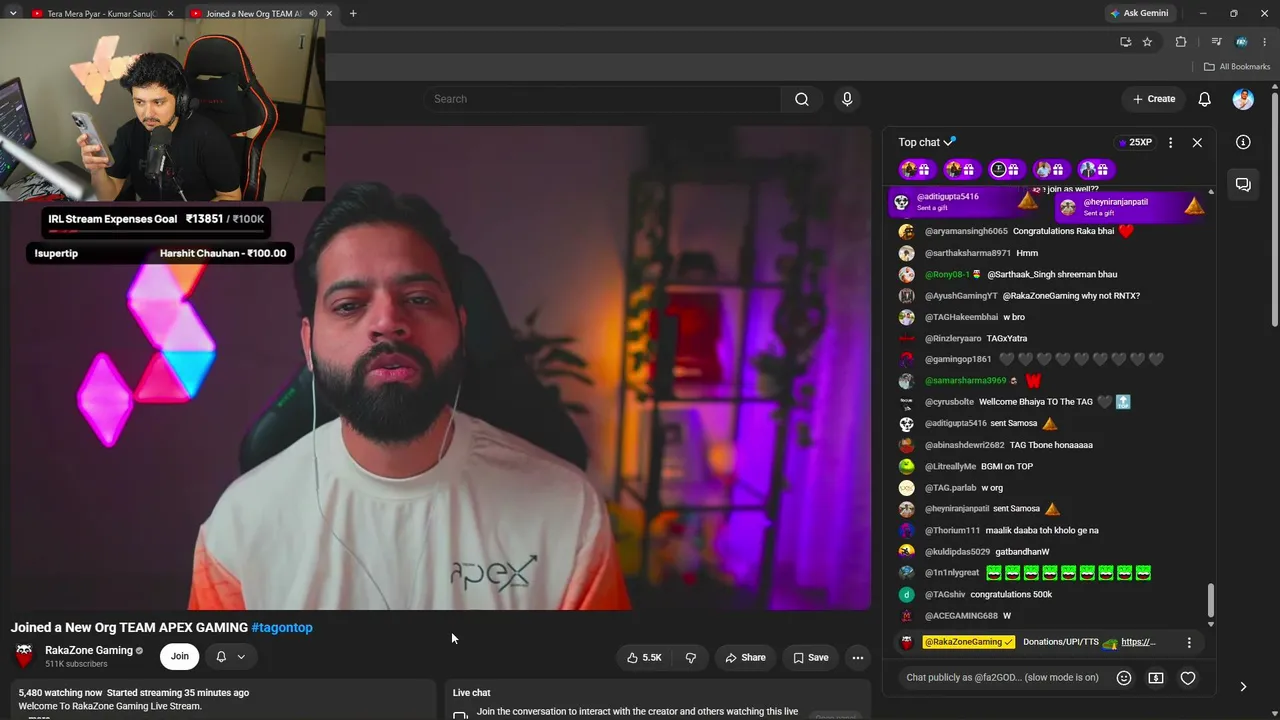
Task: Start voice search with the microphone icon
Action: pyautogui.click(x=847, y=99)
